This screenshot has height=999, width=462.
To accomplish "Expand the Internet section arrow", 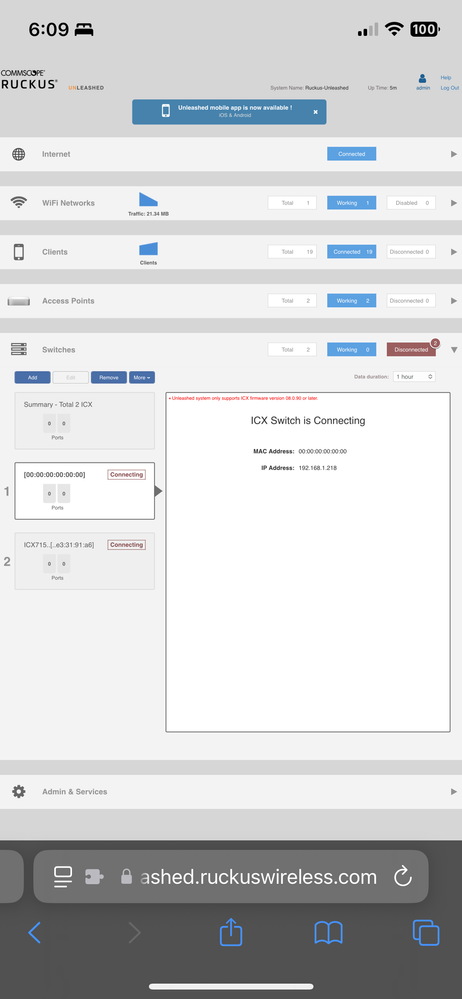I will [x=454, y=154].
